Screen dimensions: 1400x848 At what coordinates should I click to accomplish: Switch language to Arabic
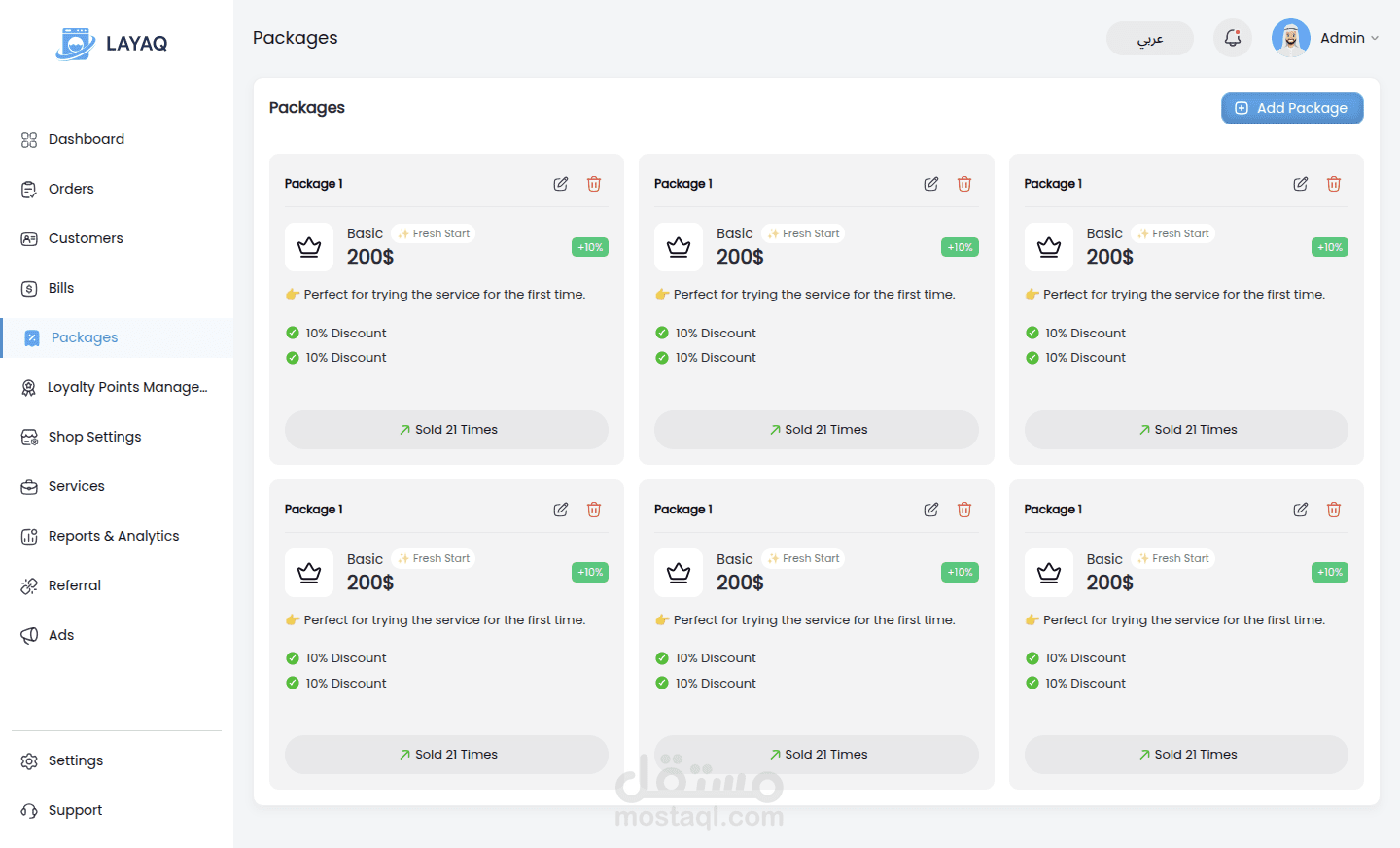(x=1150, y=39)
